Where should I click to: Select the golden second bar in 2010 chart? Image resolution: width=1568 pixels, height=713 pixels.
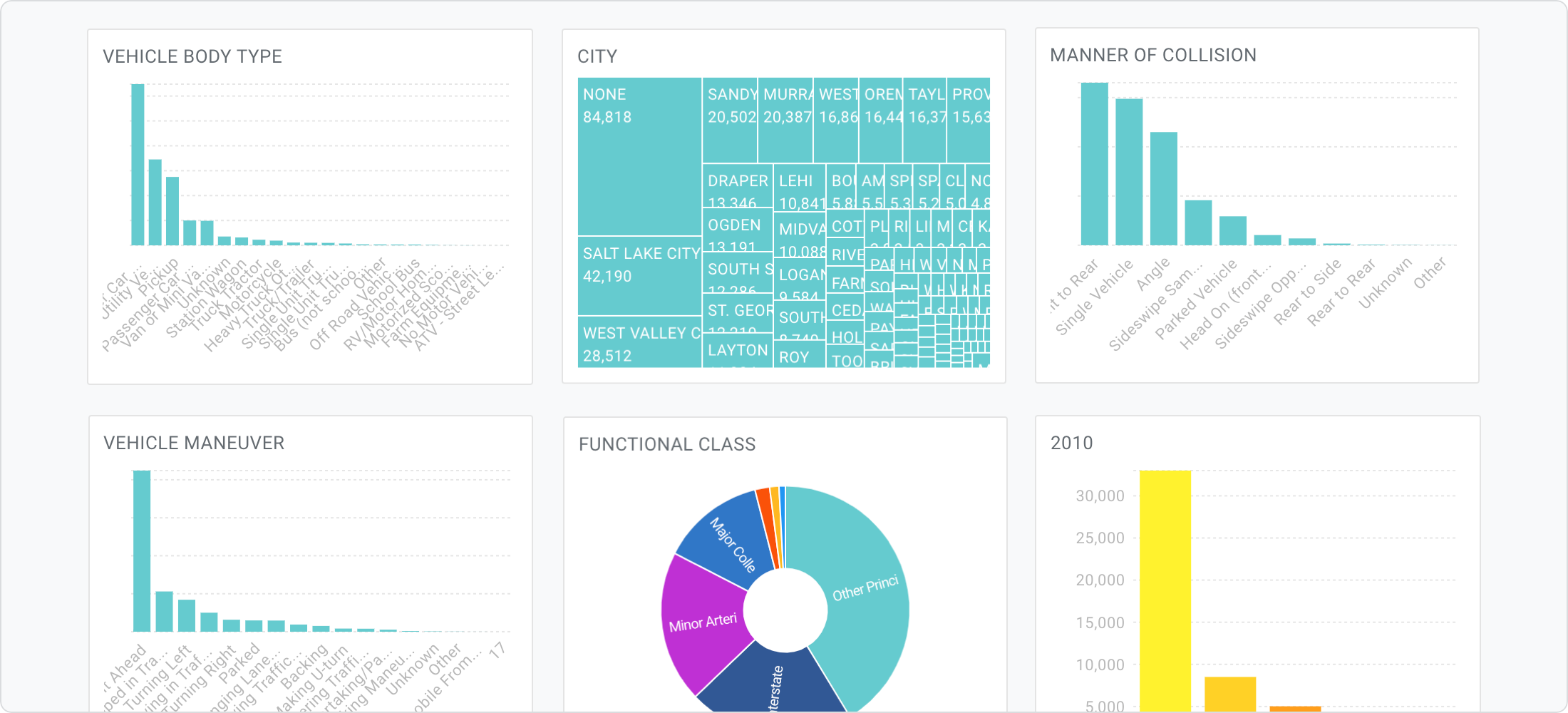(1230, 694)
